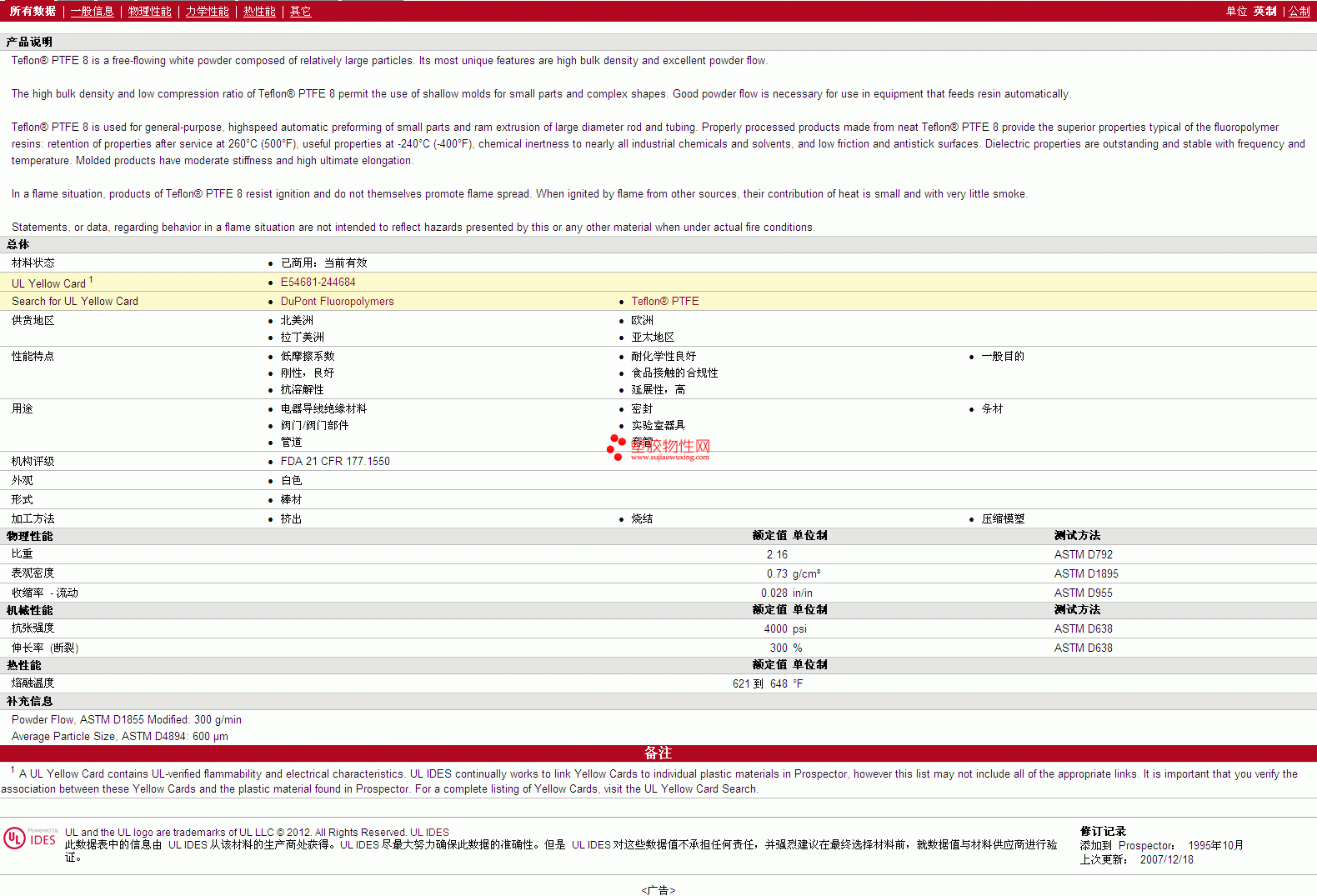Select the 4000 psi tensile strength value
The image size is (1317, 896).
[x=785, y=629]
